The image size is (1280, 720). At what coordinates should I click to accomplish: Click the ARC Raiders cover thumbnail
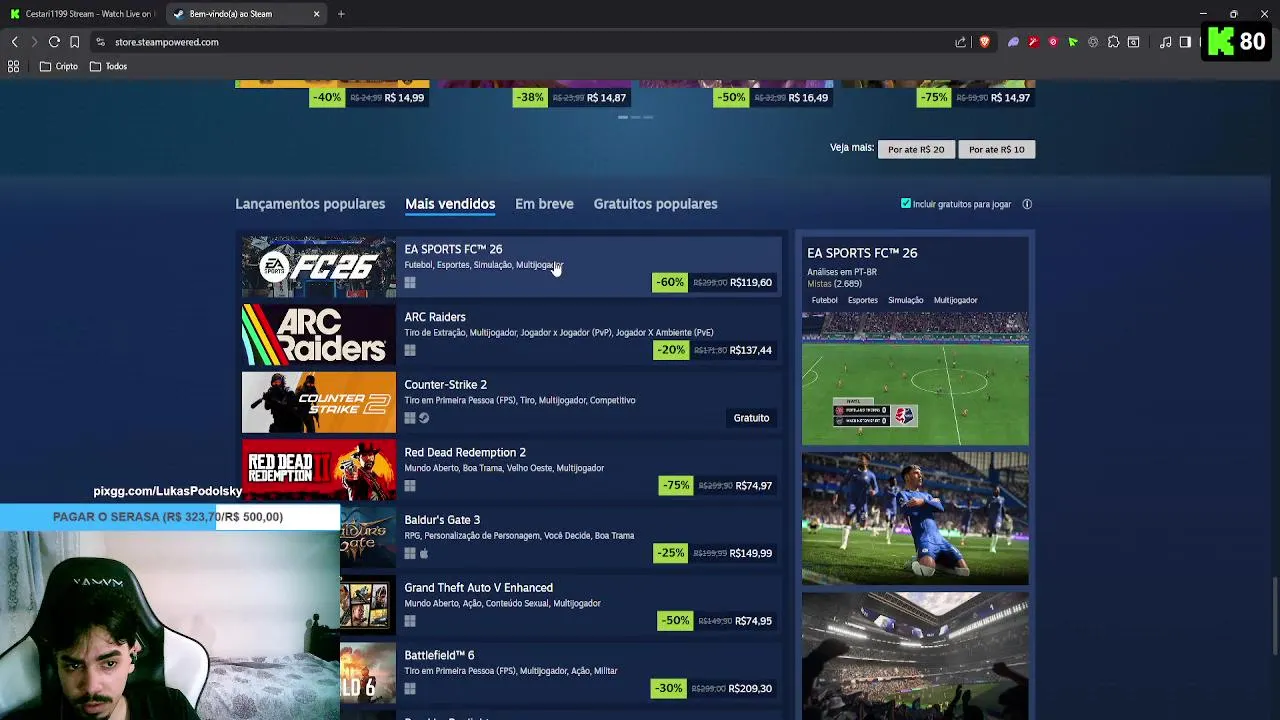[x=319, y=334]
